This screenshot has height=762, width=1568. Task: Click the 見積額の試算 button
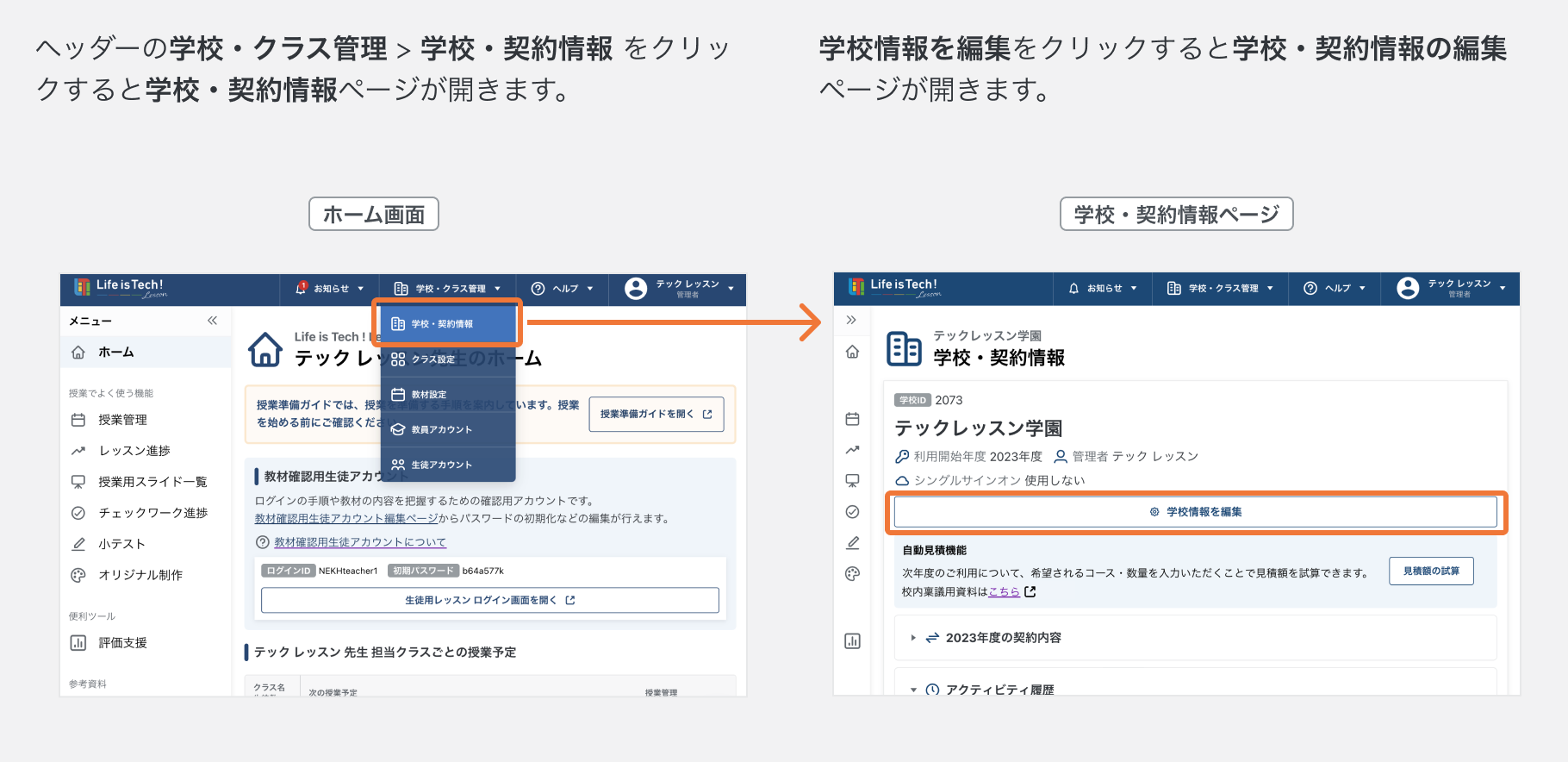click(x=1430, y=571)
